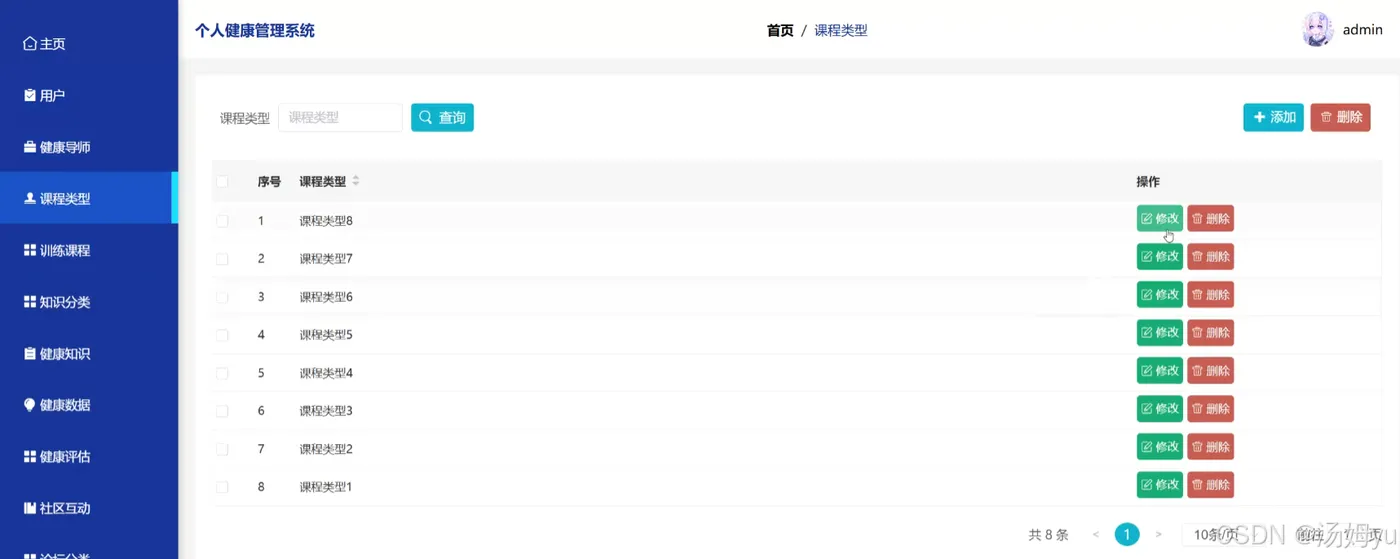Image resolution: width=1400 pixels, height=559 pixels.
Task: Focus the 课程类型 search input
Action: [340, 117]
